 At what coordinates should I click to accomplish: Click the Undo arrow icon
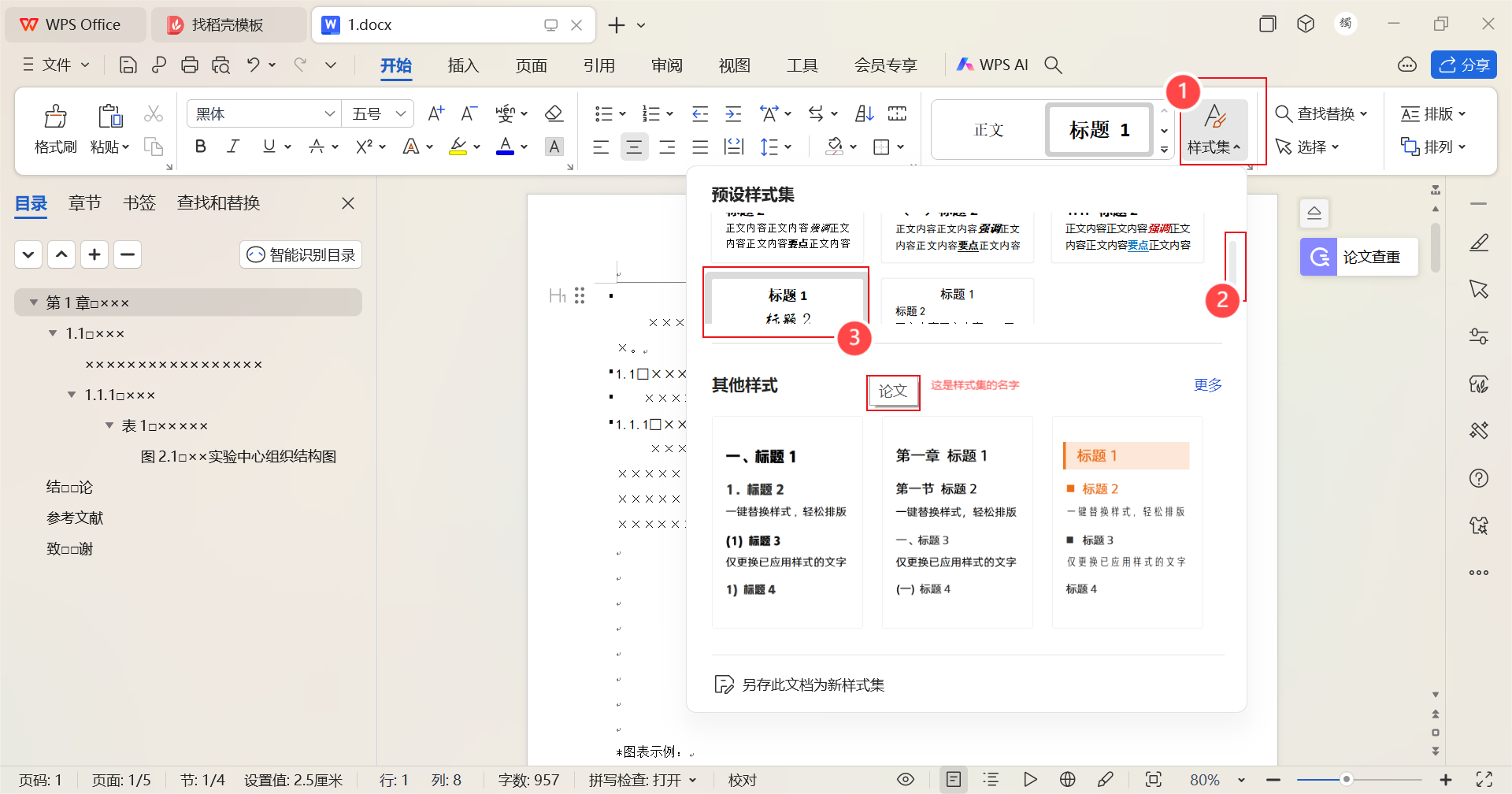(253, 65)
